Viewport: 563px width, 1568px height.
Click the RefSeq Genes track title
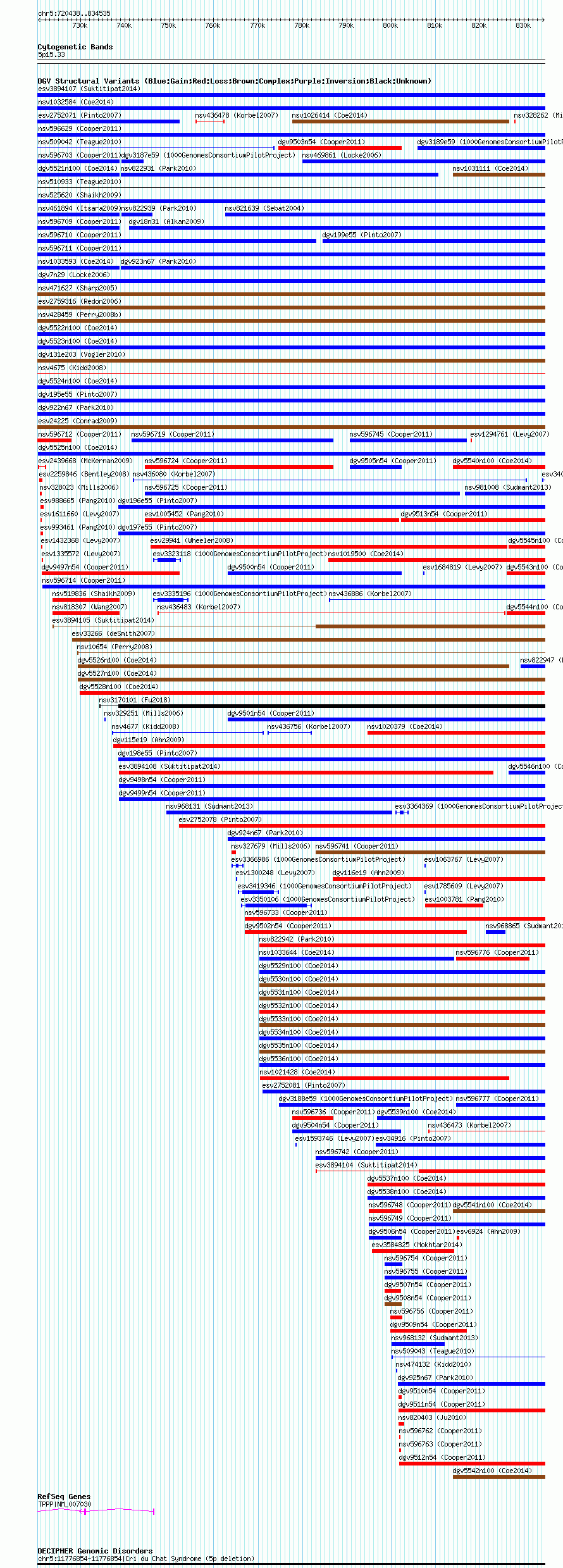(x=64, y=1496)
